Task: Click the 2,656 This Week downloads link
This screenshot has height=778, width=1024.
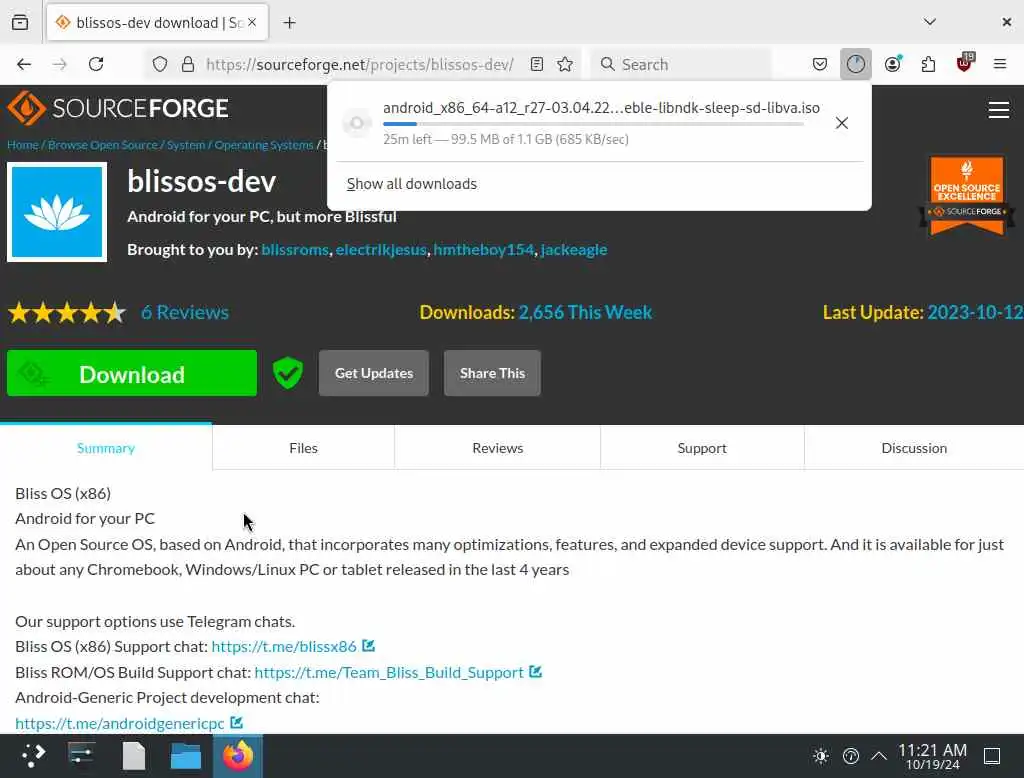Action: click(584, 312)
